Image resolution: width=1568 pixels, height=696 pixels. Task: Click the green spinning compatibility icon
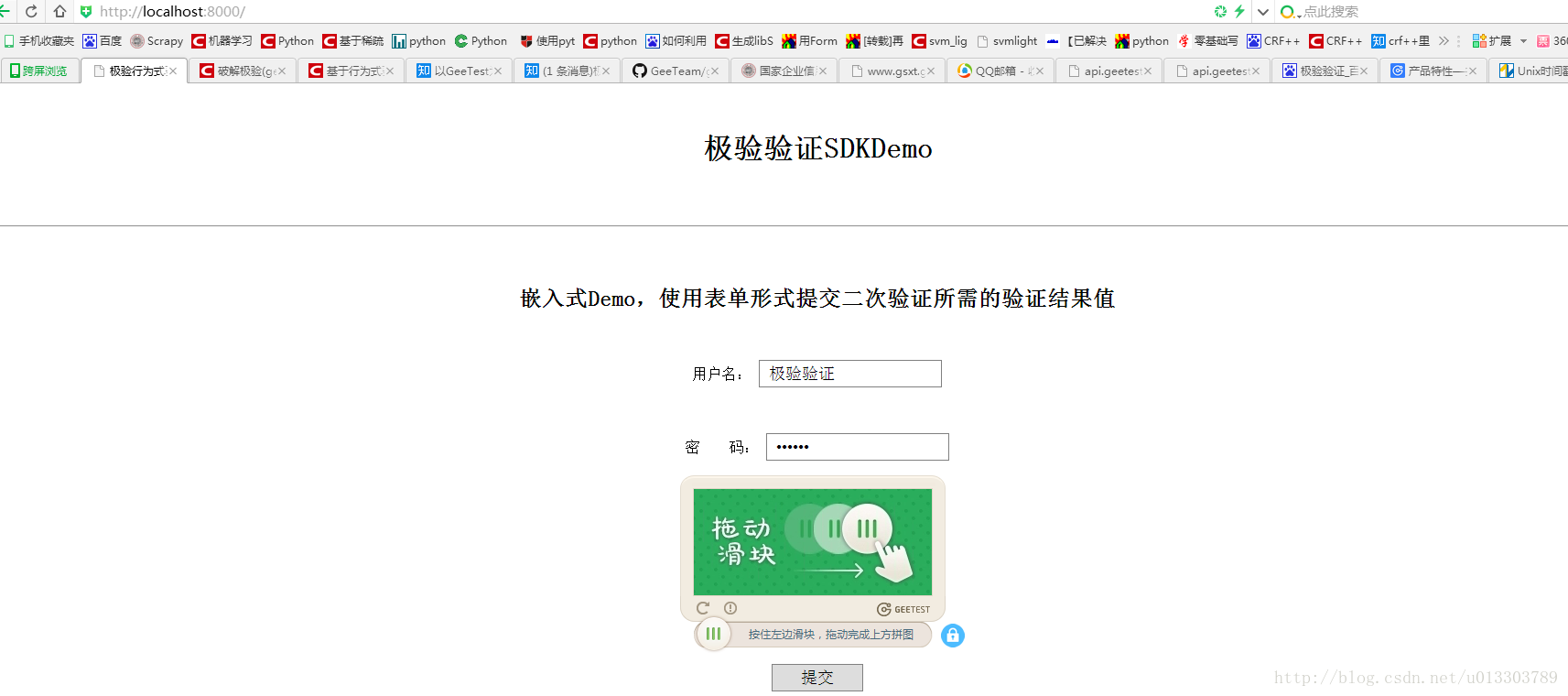(x=1220, y=12)
